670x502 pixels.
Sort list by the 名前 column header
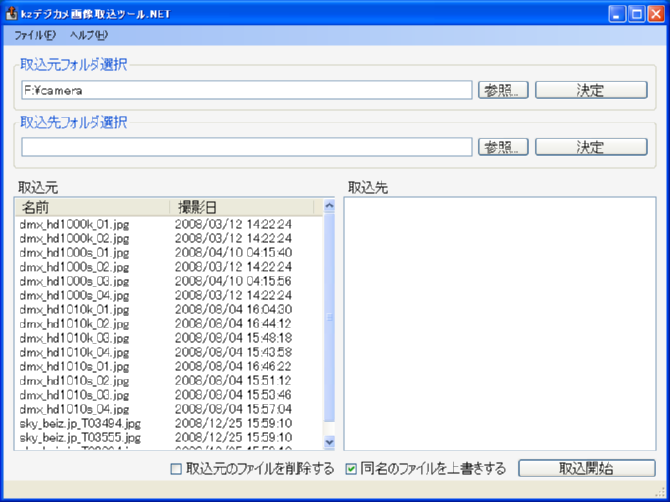pos(92,207)
